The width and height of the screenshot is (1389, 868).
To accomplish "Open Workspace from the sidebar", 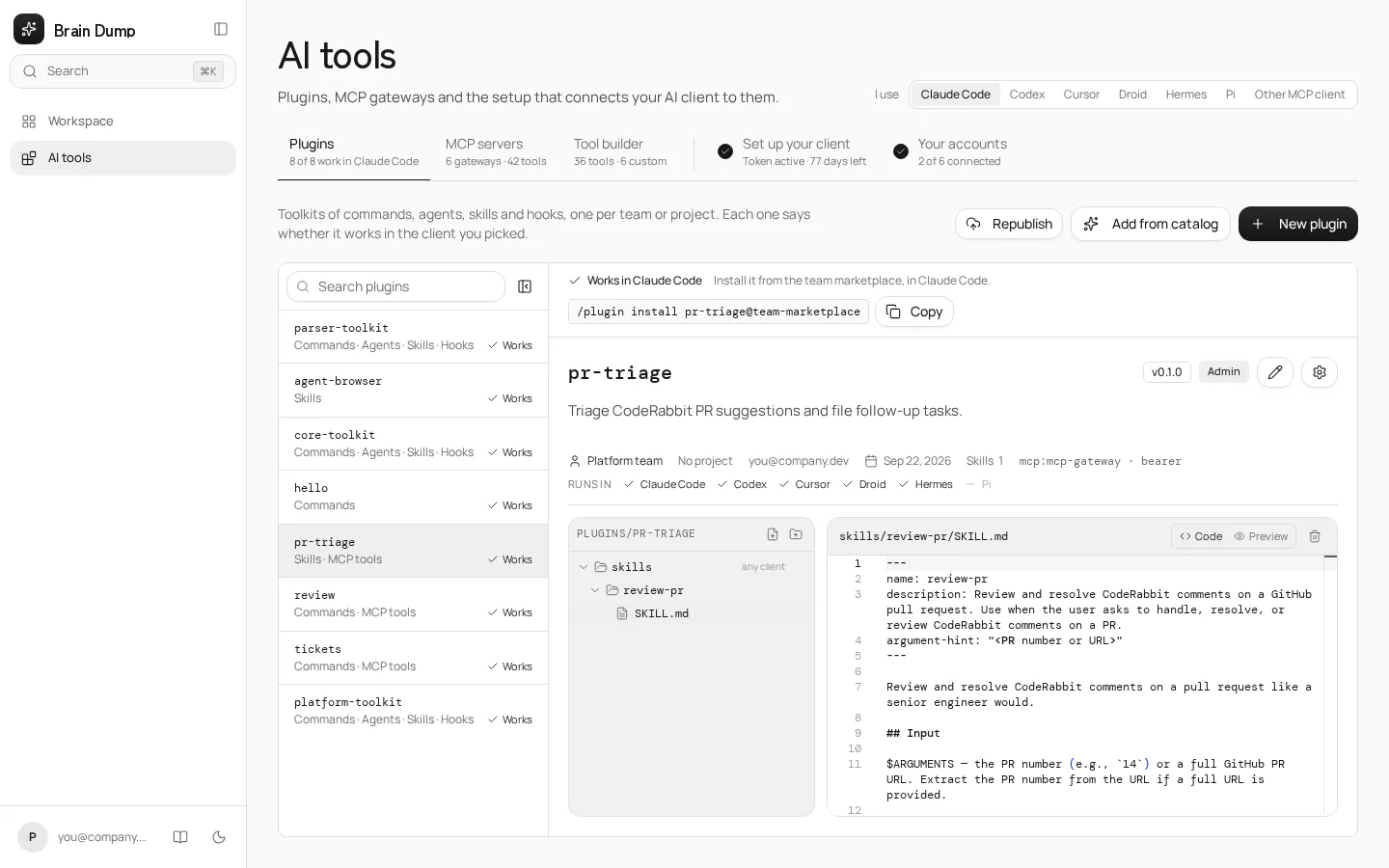I will pyautogui.click(x=123, y=122).
